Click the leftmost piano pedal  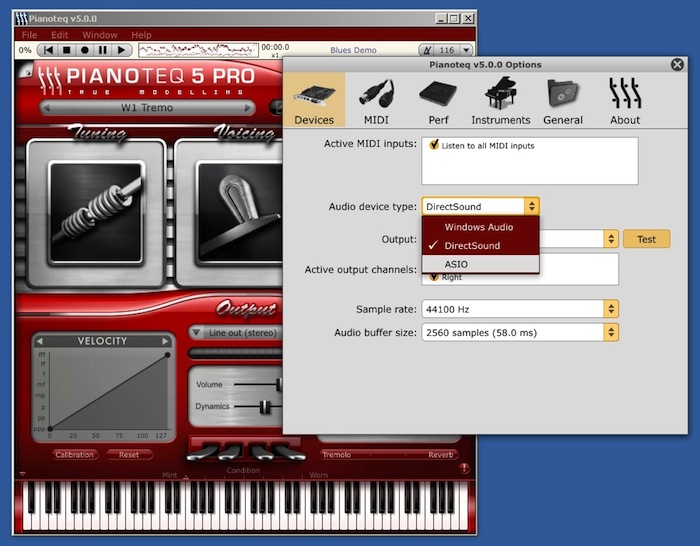pyautogui.click(x=204, y=452)
